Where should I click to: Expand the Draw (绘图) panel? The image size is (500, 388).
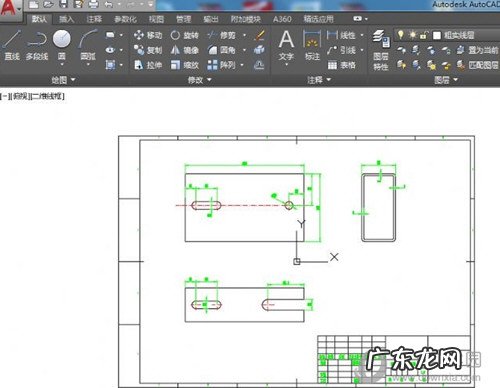(x=63, y=80)
